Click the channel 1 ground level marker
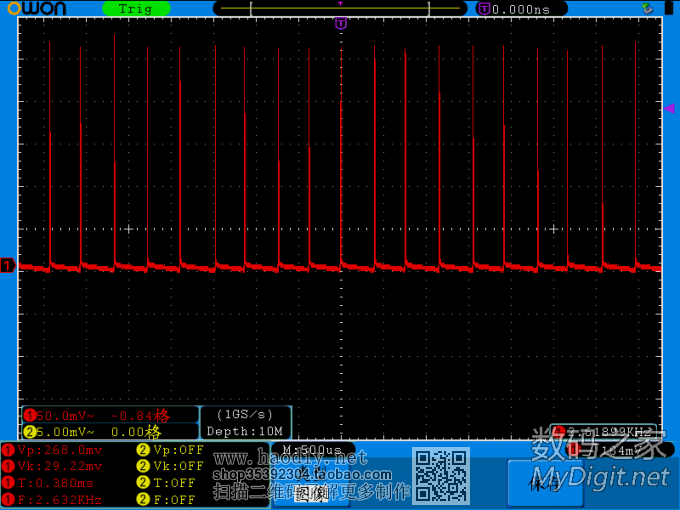The image size is (680, 510). tap(8, 265)
